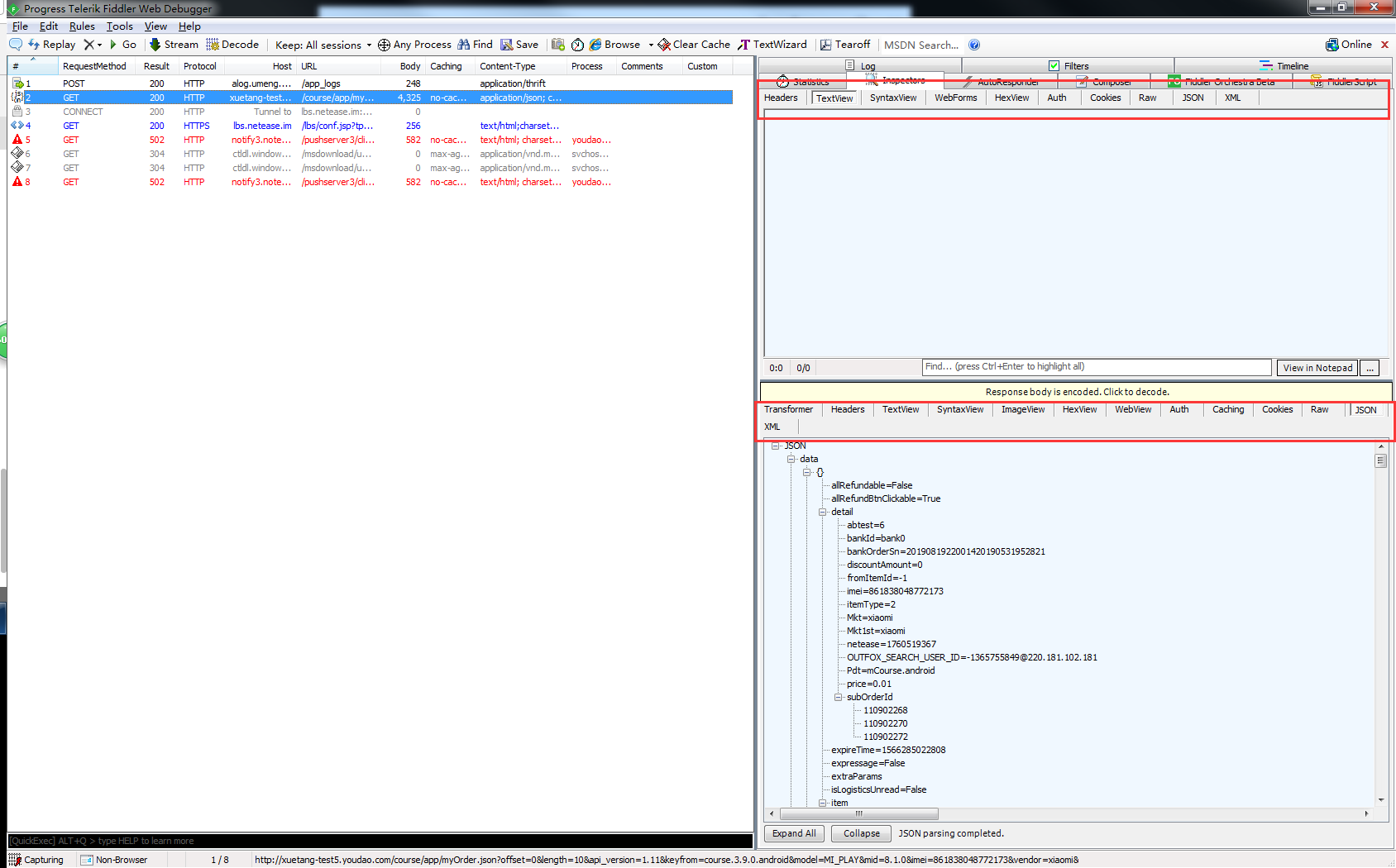The height and width of the screenshot is (868, 1396).
Task: Click the Comment speech bubble icon in the toolbar
Action: click(16, 45)
